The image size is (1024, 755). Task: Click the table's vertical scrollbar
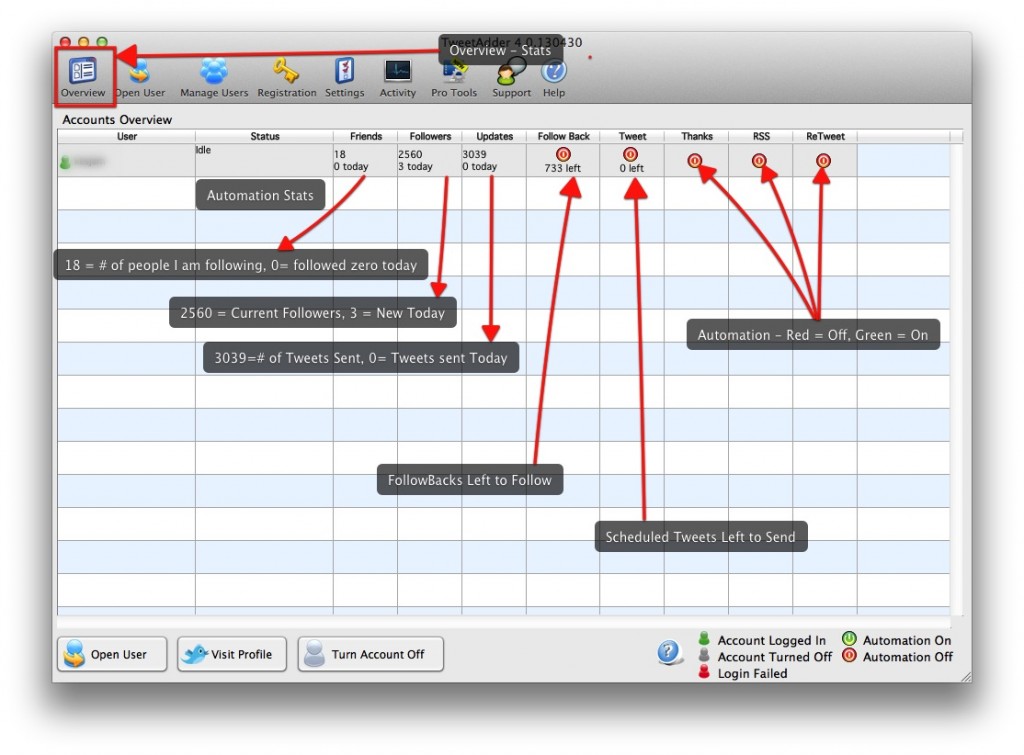(956, 379)
